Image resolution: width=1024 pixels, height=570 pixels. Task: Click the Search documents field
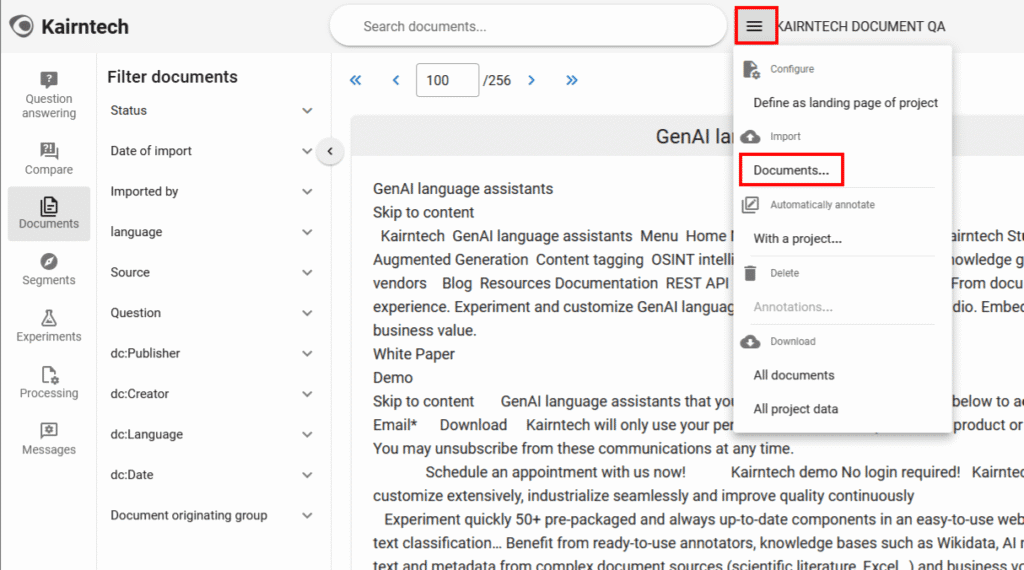[527, 26]
